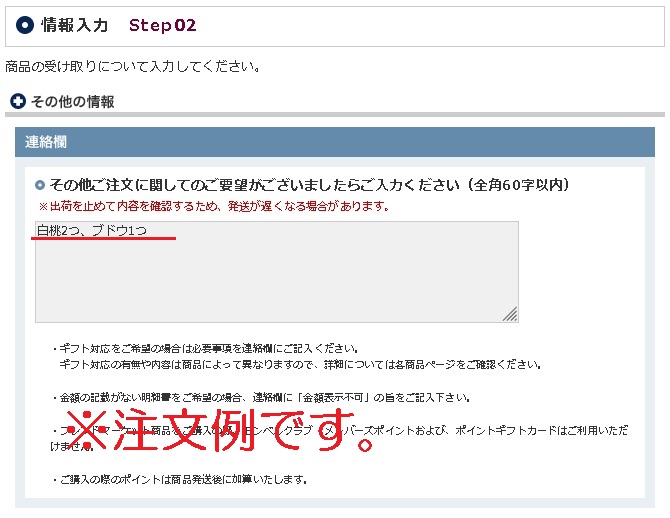Click the Step02 label in the header
Image resolution: width=670 pixels, height=518 pixels.
click(x=163, y=25)
